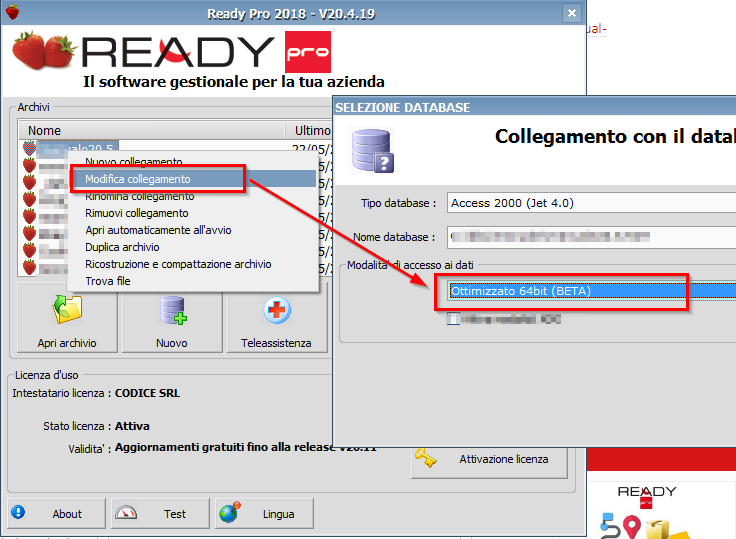Choose Nuovo collegamento menu entry
Image resolution: width=736 pixels, height=539 pixels.
(x=193, y=162)
